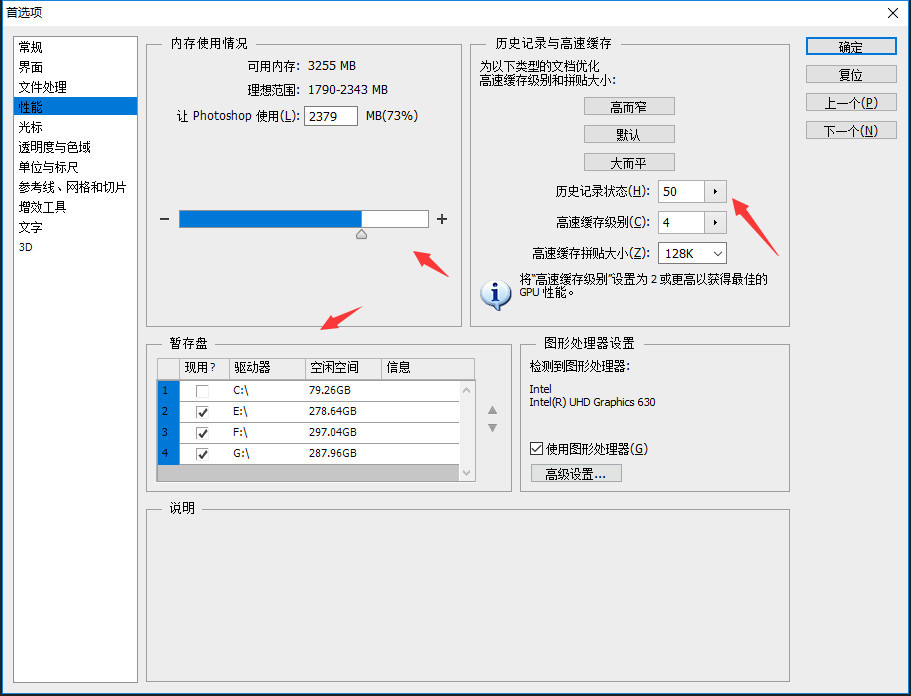Click the 297.04GB free space cell

[333, 432]
